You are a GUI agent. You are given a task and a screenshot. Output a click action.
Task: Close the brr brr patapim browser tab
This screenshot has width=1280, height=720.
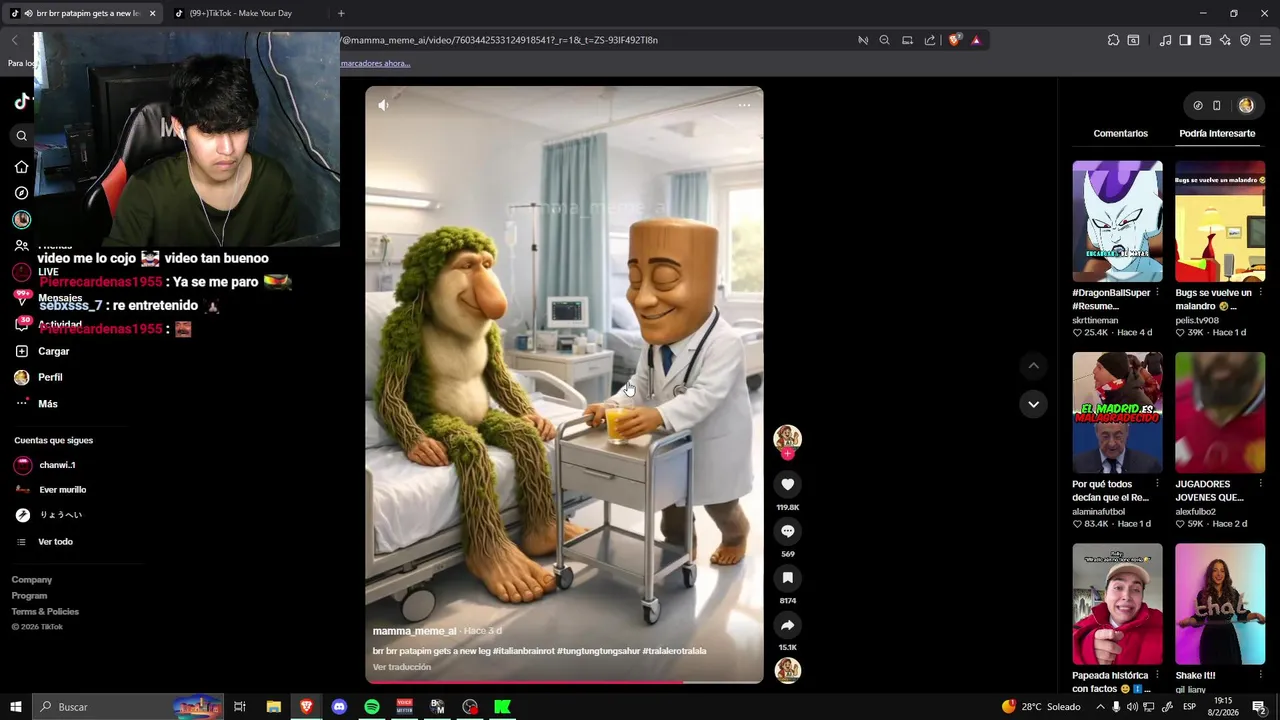click(x=152, y=13)
